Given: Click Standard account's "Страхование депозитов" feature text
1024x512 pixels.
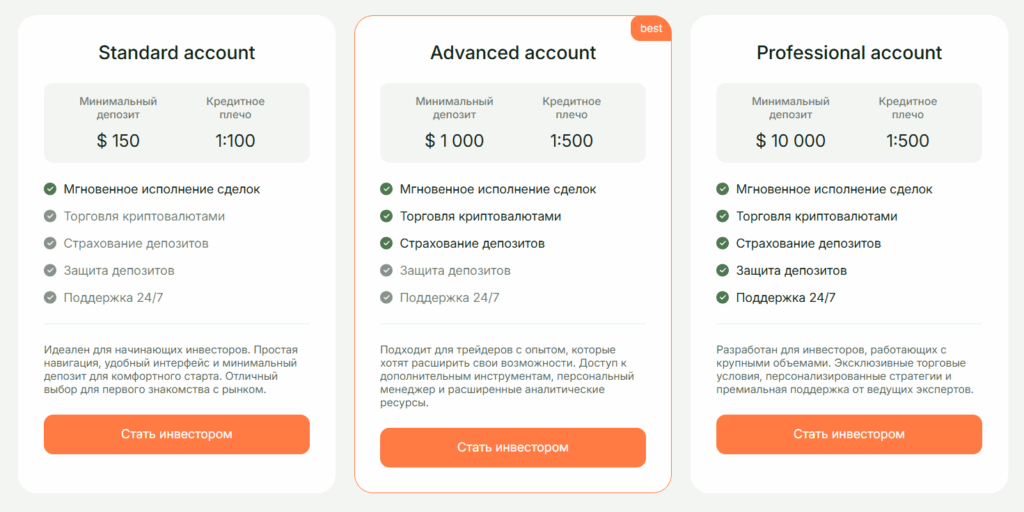Looking at the screenshot, I should coord(136,243).
